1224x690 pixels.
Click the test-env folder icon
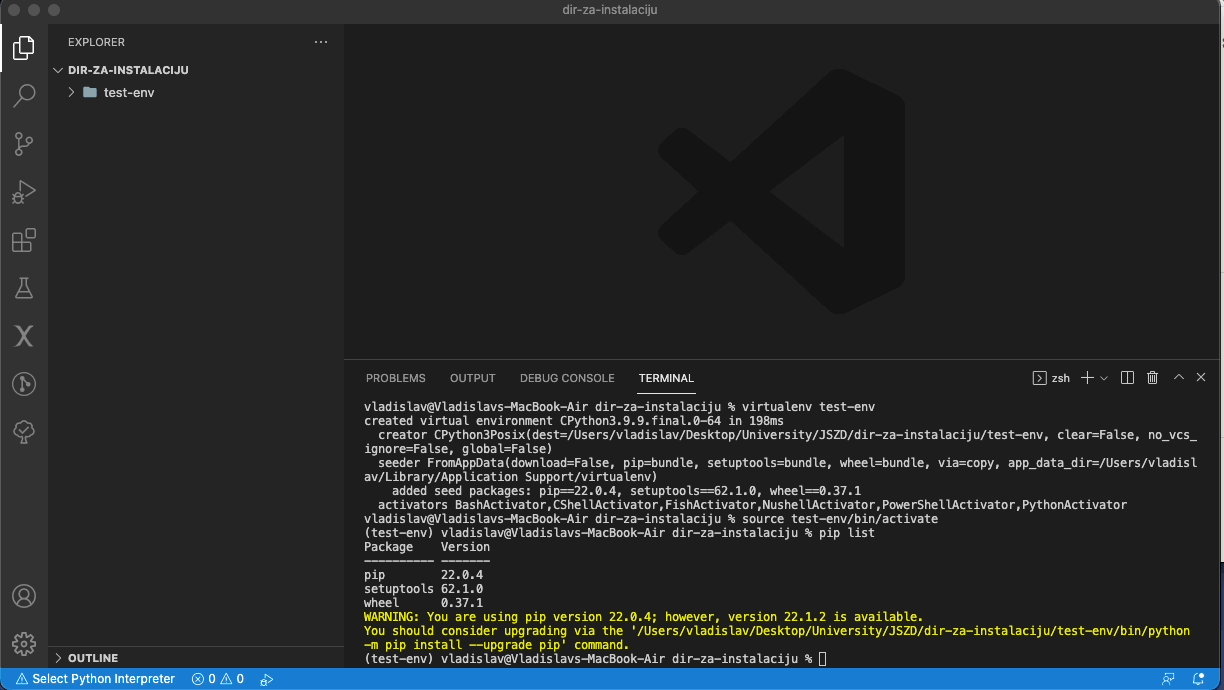click(x=90, y=92)
